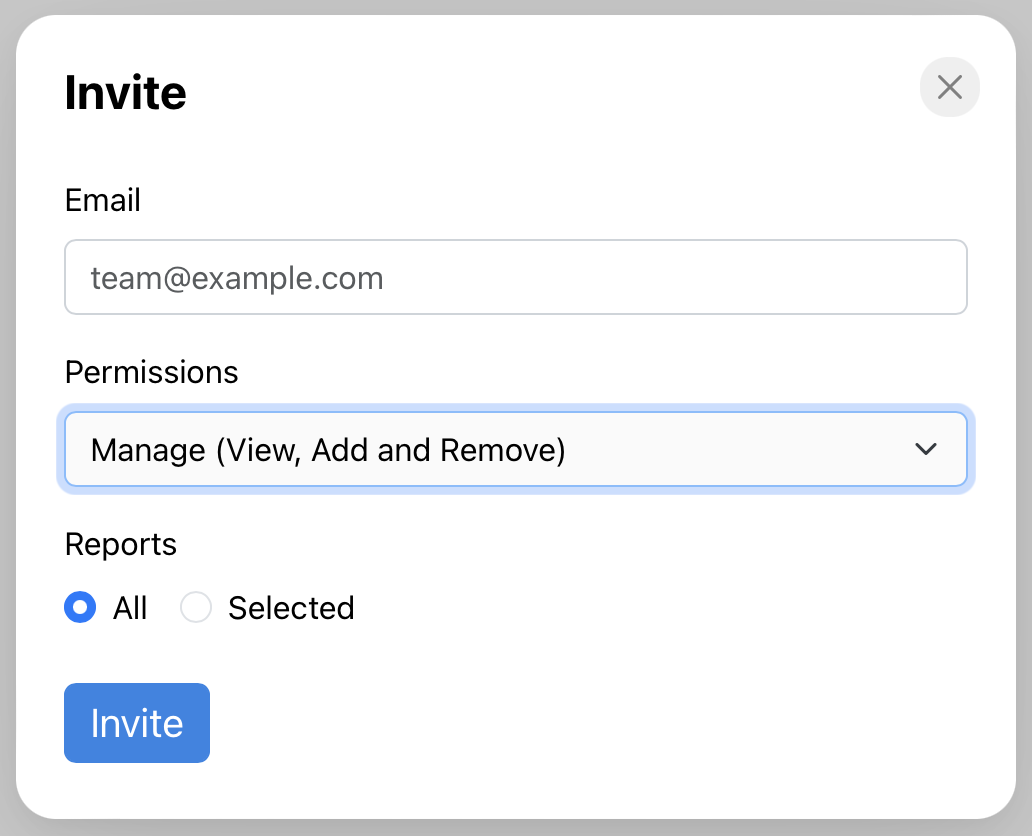Expand the "Manage (View, Add and Remove)" option
The height and width of the screenshot is (836, 1032).
328,450
